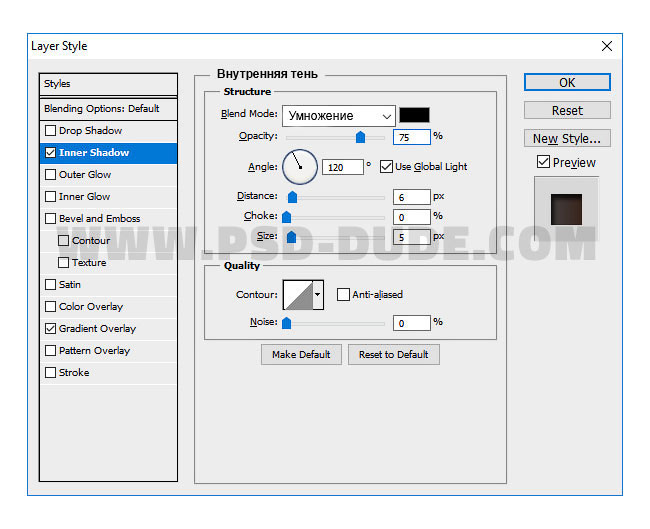Close the Layer Style dialog
The height and width of the screenshot is (529, 650).
point(606,46)
